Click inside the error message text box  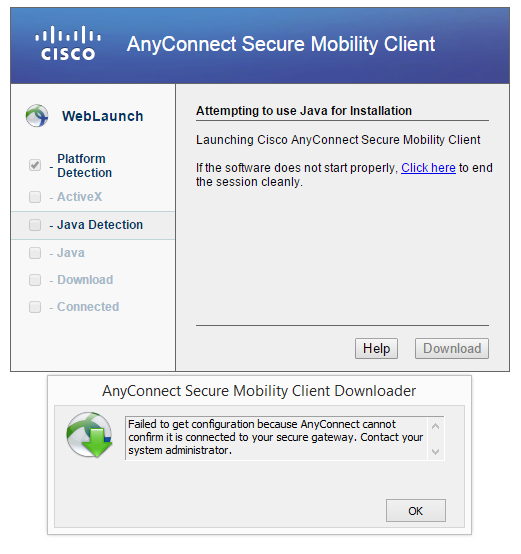pyautogui.click(x=276, y=438)
